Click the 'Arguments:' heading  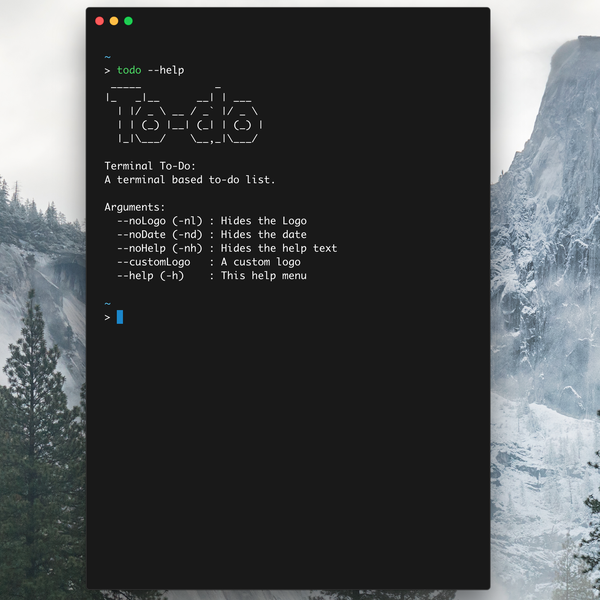click(x=135, y=207)
